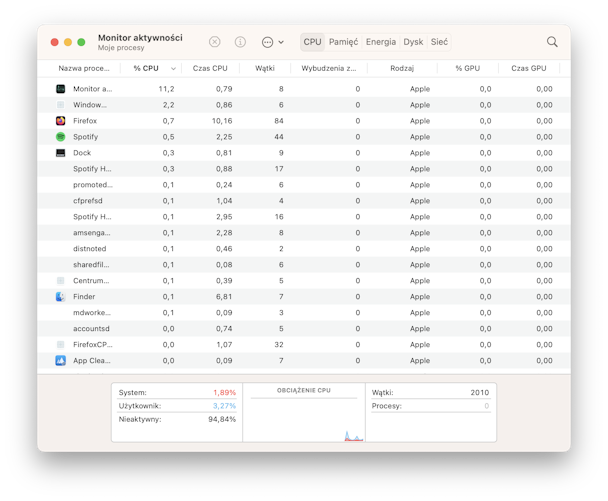
Task: Toggle the sort direction arrow in % CPU
Action: 173,69
